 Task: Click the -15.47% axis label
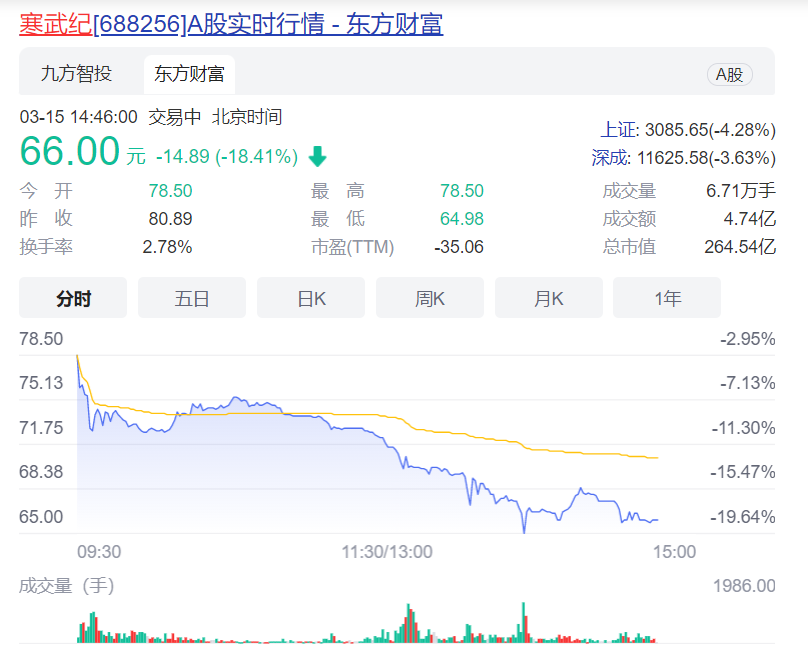[x=743, y=472]
